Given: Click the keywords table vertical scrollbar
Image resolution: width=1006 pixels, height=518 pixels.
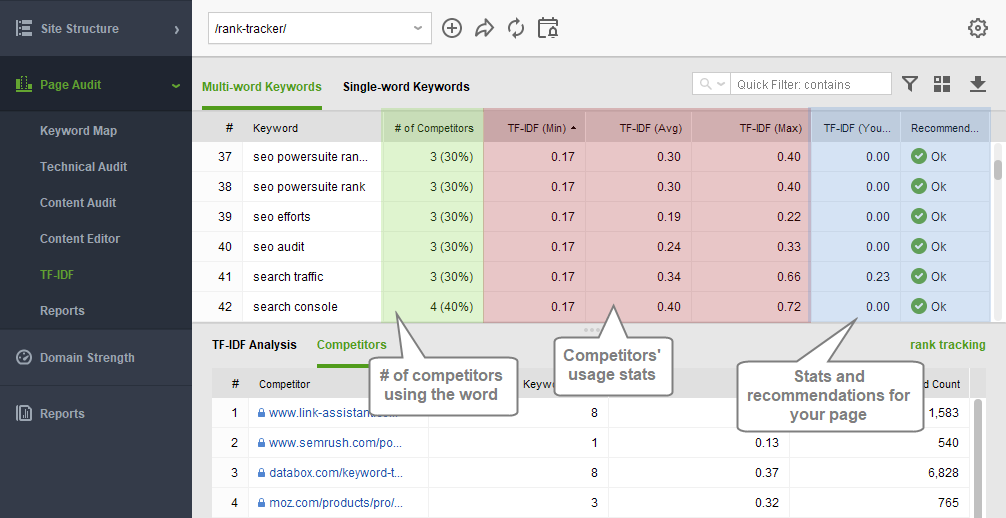Looking at the screenshot, I should pyautogui.click(x=998, y=232).
